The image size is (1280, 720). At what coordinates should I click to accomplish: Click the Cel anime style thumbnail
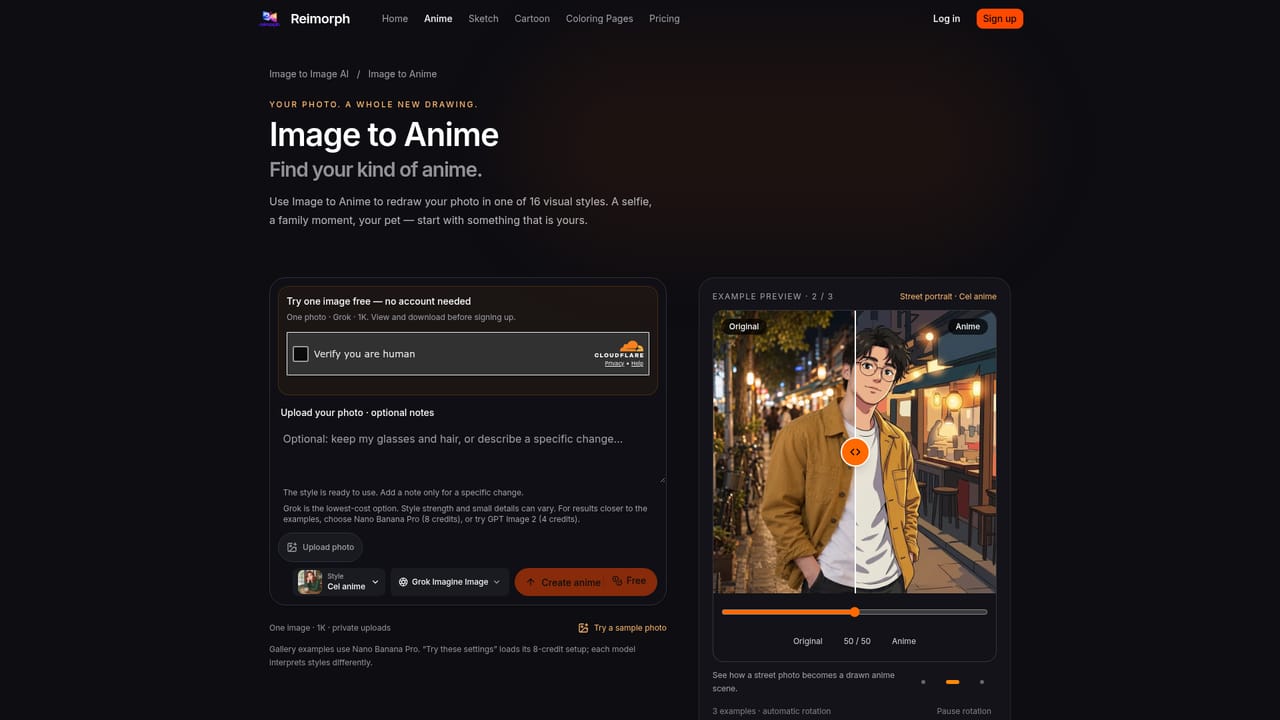(310, 582)
